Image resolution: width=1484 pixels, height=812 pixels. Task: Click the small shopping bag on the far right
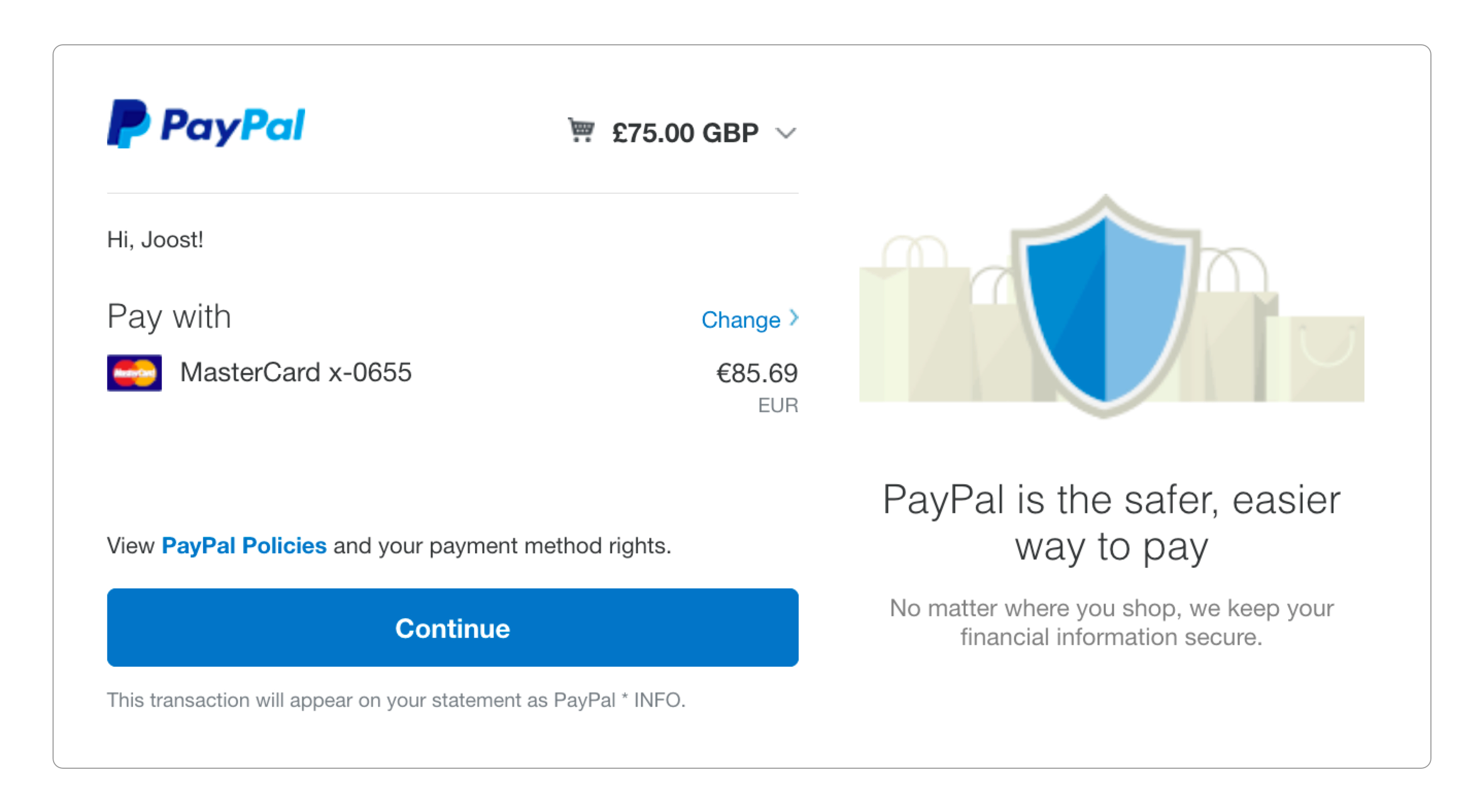1325,357
